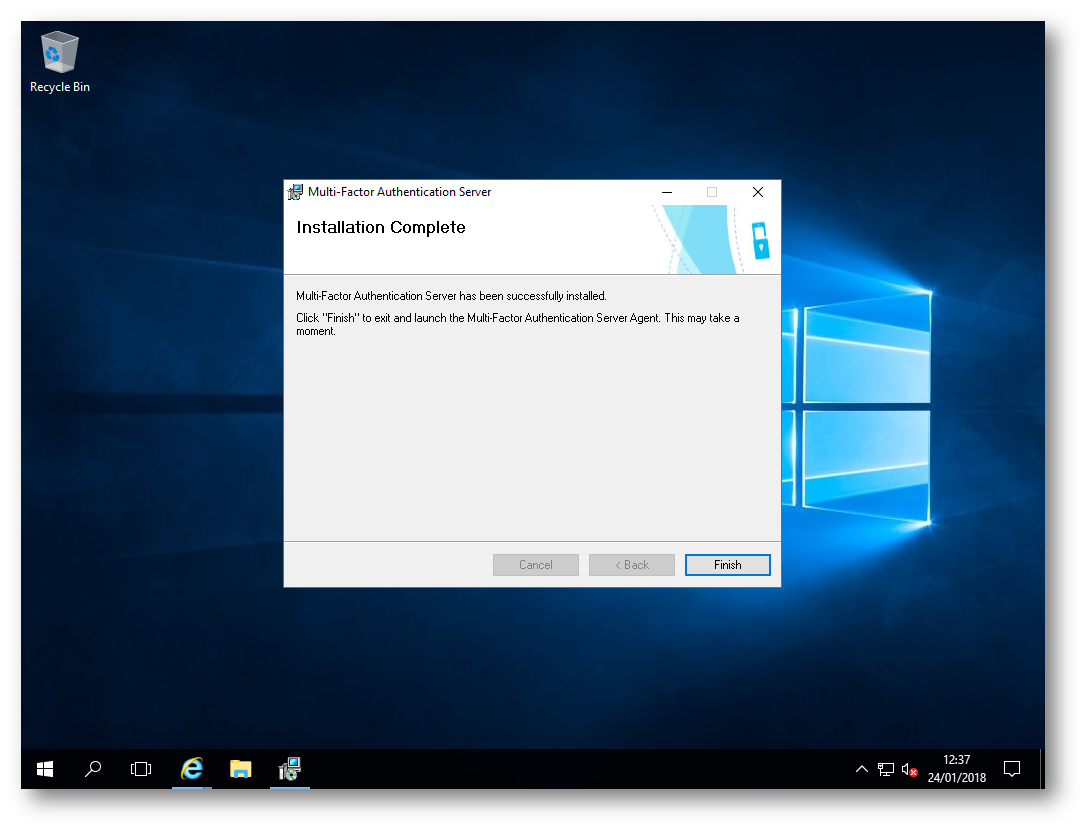Open the Windows Start menu
The image size is (1087, 831).
45,769
